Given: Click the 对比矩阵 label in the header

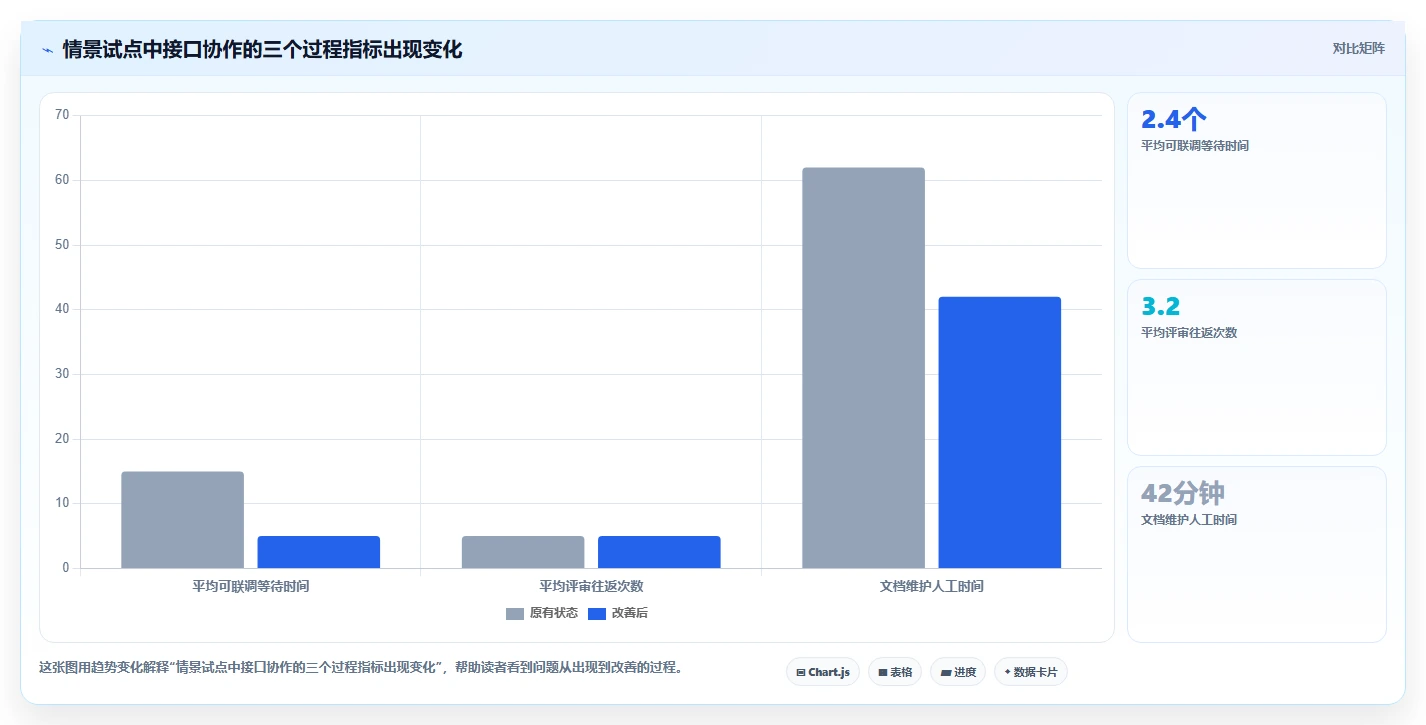Looking at the screenshot, I should pos(1358,48).
